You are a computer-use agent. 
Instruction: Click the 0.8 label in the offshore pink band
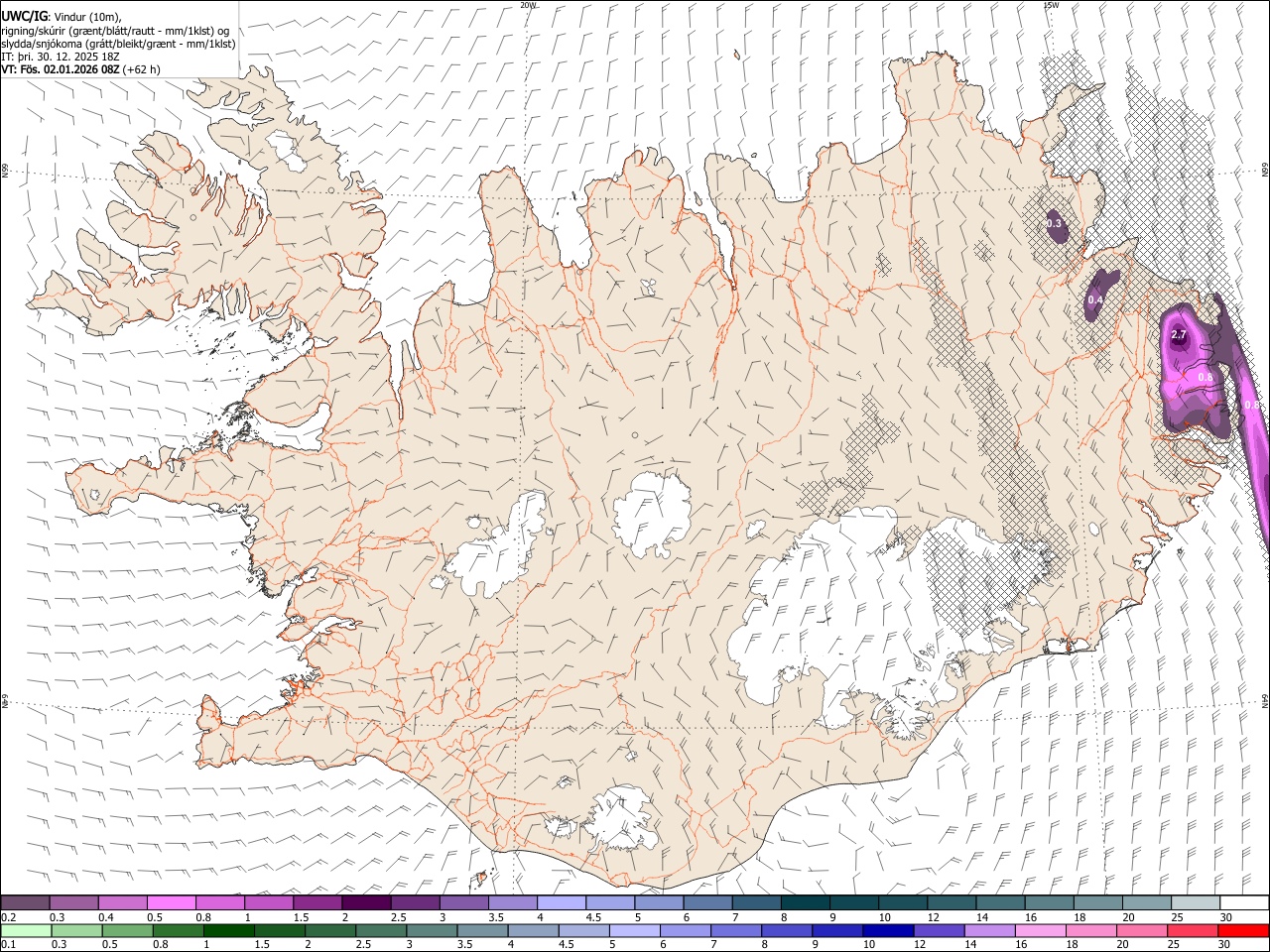[1252, 405]
